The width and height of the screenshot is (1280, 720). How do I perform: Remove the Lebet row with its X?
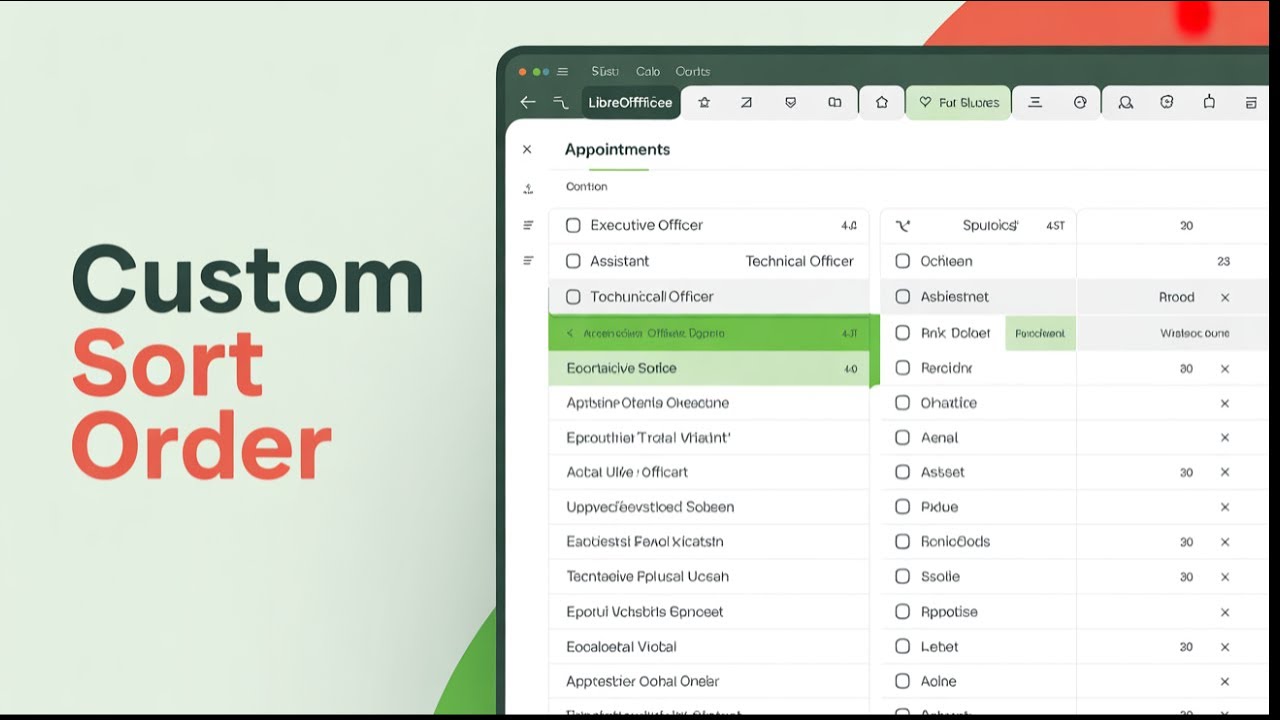[1225, 647]
